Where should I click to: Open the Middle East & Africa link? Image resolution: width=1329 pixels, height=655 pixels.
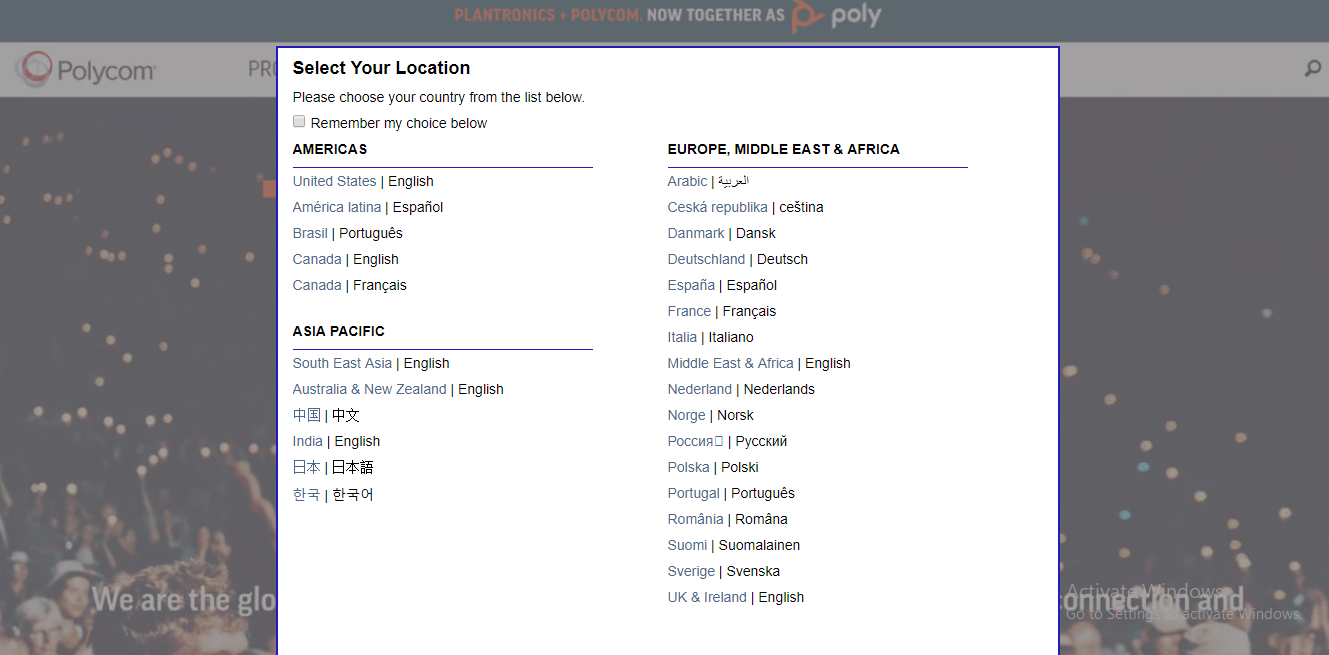tap(731, 363)
